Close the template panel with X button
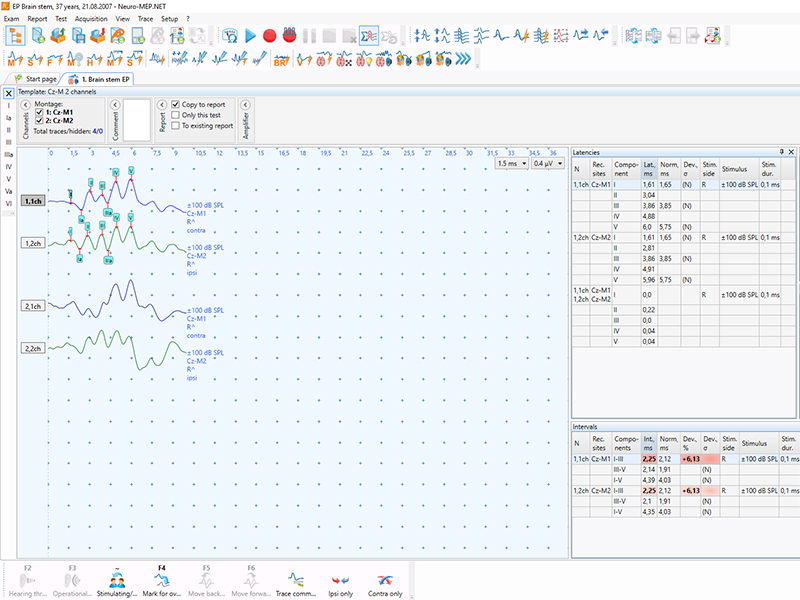 9,93
